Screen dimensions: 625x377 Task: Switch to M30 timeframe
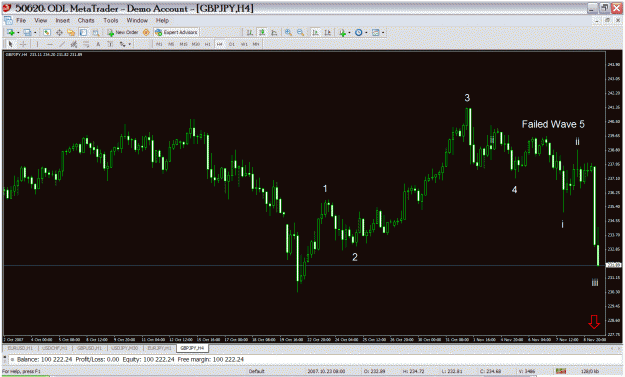pyautogui.click(x=195, y=44)
